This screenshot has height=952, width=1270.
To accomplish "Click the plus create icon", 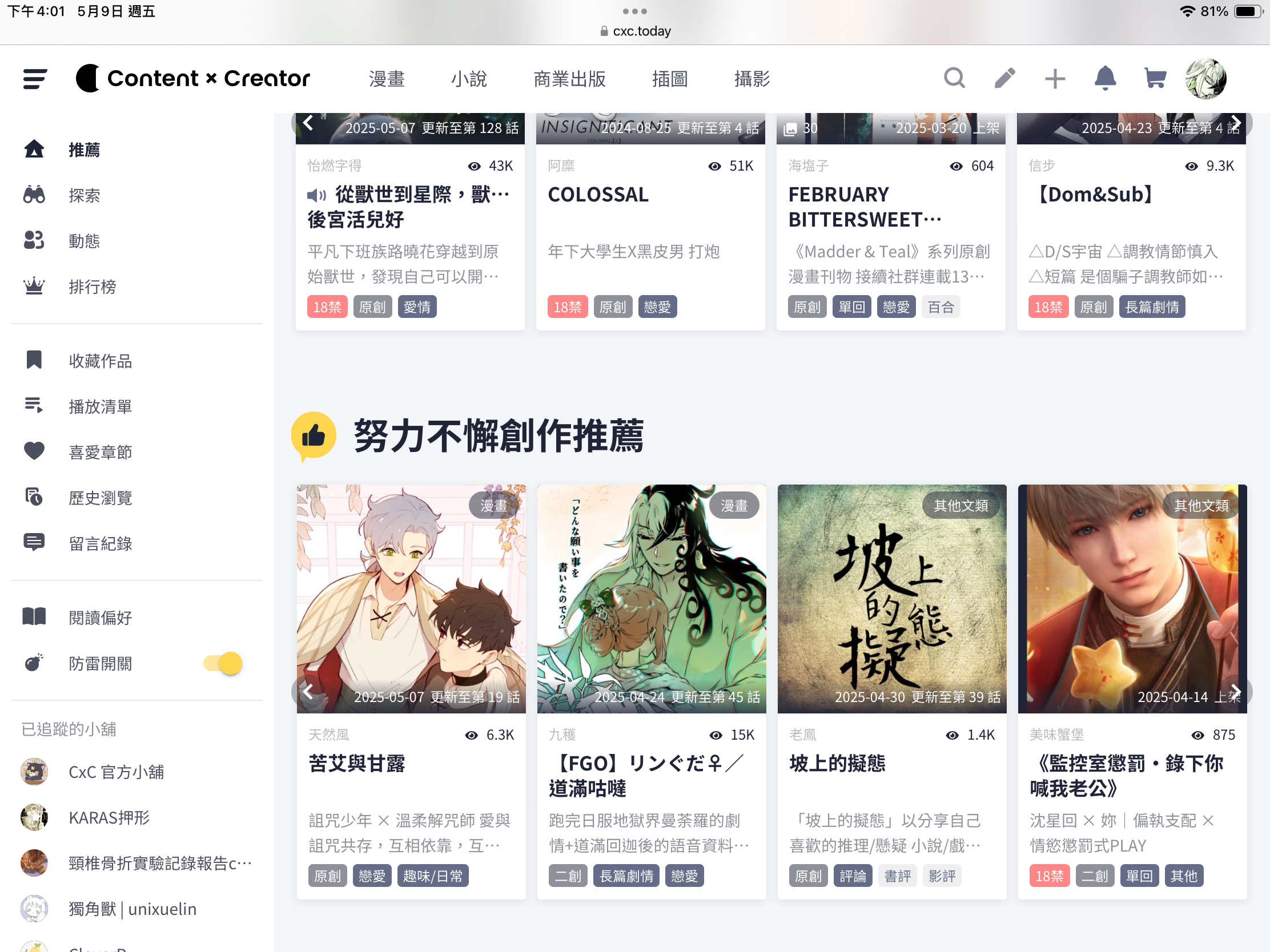I will coord(1055,79).
